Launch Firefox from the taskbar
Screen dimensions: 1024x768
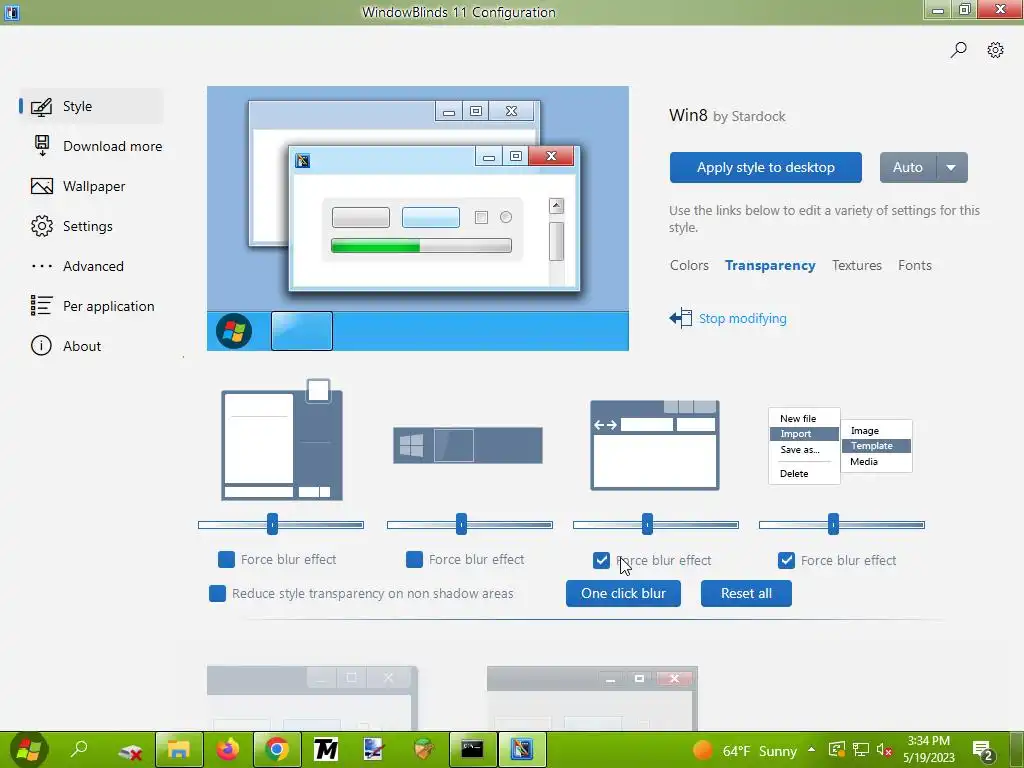point(228,749)
